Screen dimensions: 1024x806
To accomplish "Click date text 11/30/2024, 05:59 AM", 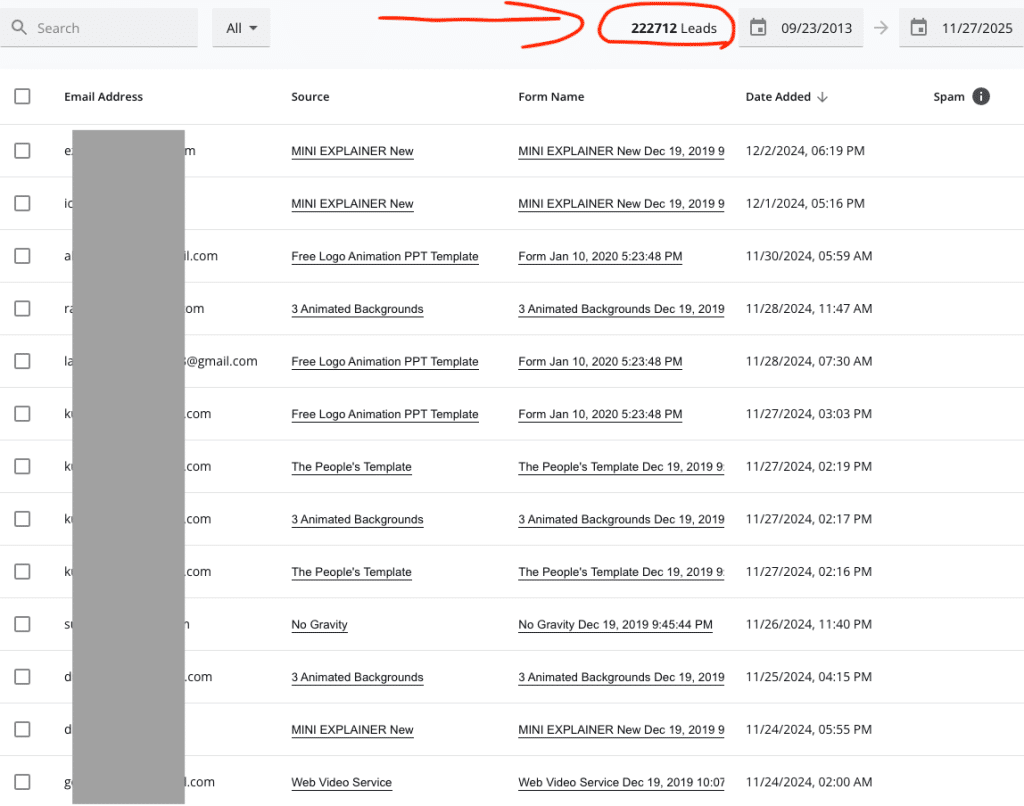I will pyautogui.click(x=808, y=256).
